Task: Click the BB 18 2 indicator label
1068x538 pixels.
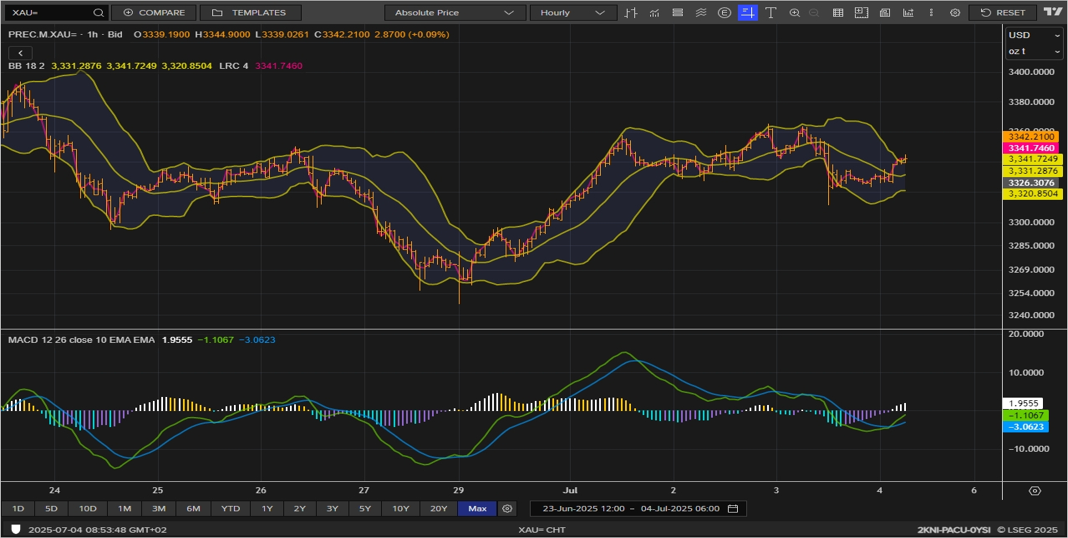Action: click(x=27, y=66)
